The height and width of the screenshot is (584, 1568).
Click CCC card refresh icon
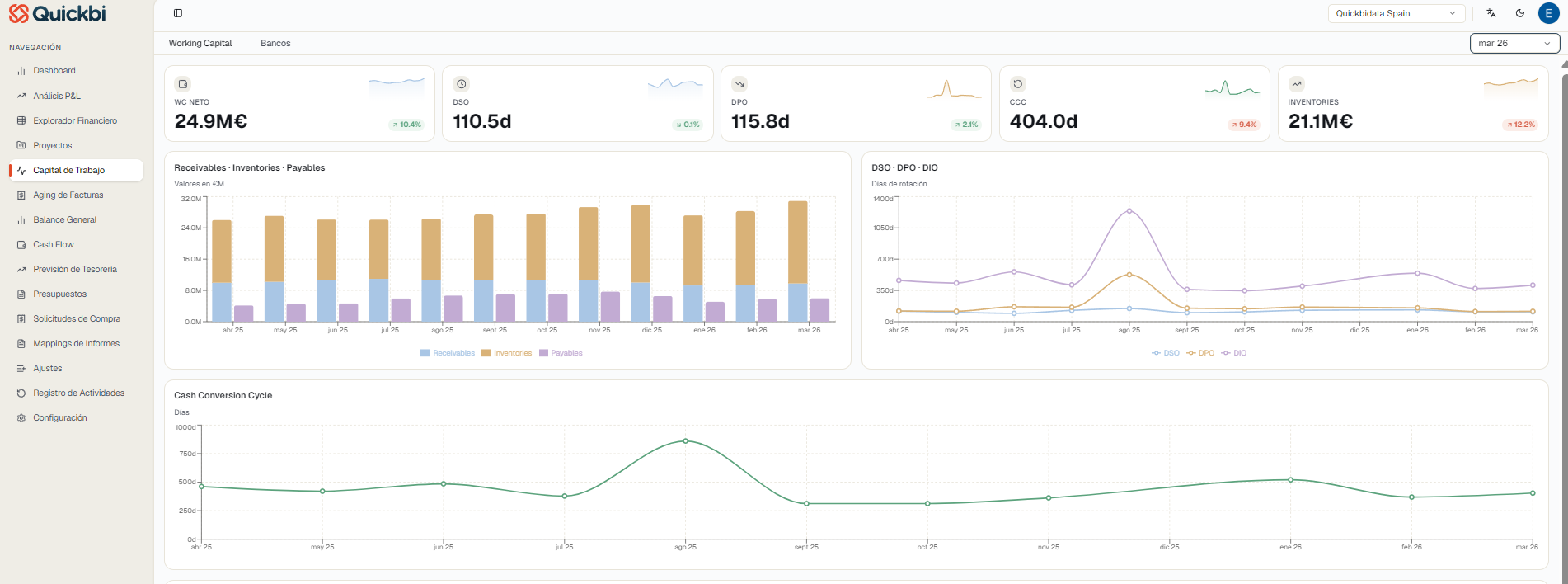click(x=1018, y=84)
